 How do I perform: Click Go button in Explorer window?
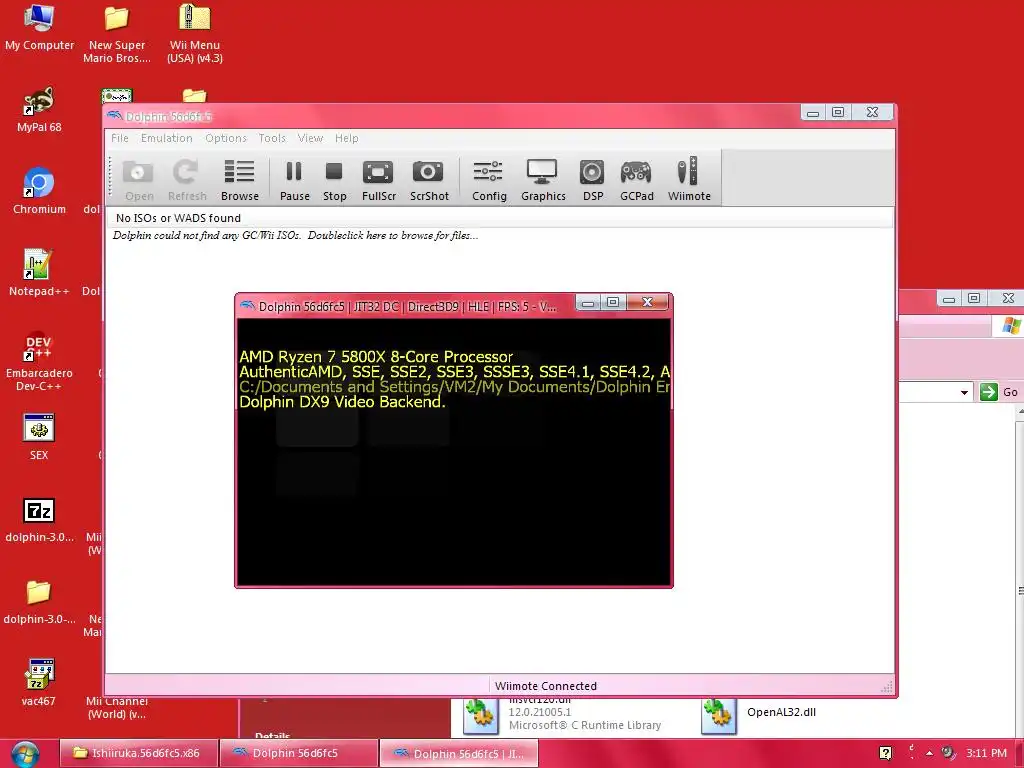click(x=1000, y=392)
